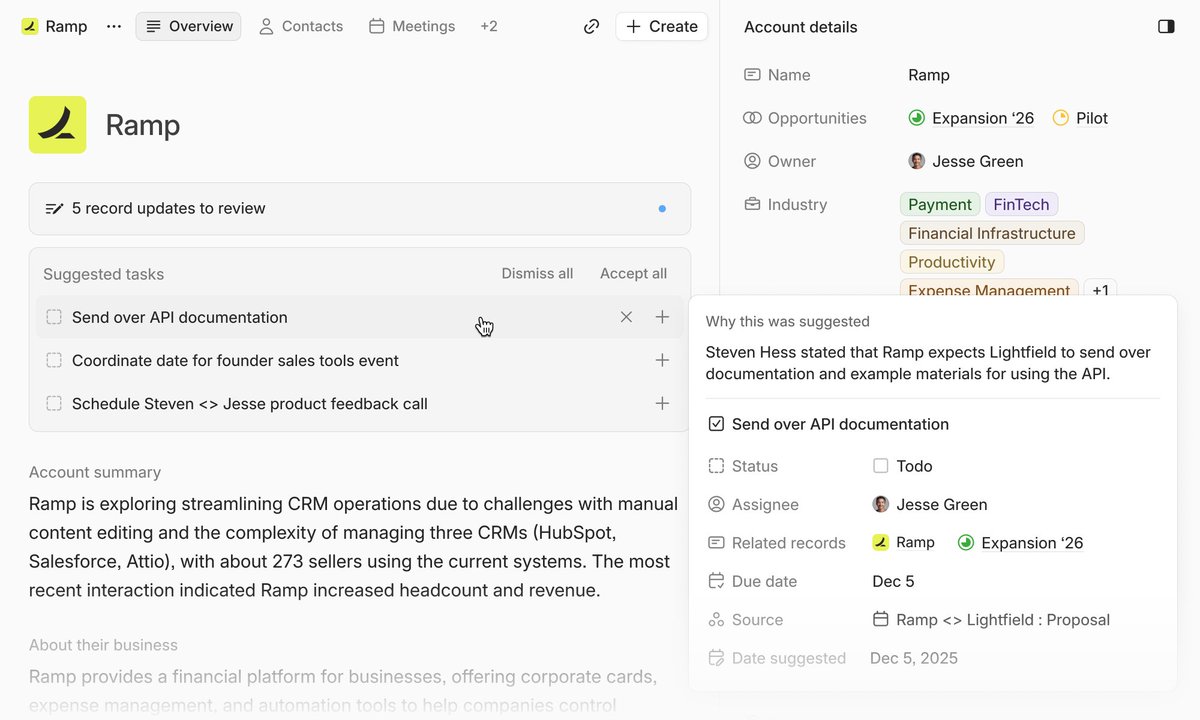Click the Status field icon in popup

(716, 466)
